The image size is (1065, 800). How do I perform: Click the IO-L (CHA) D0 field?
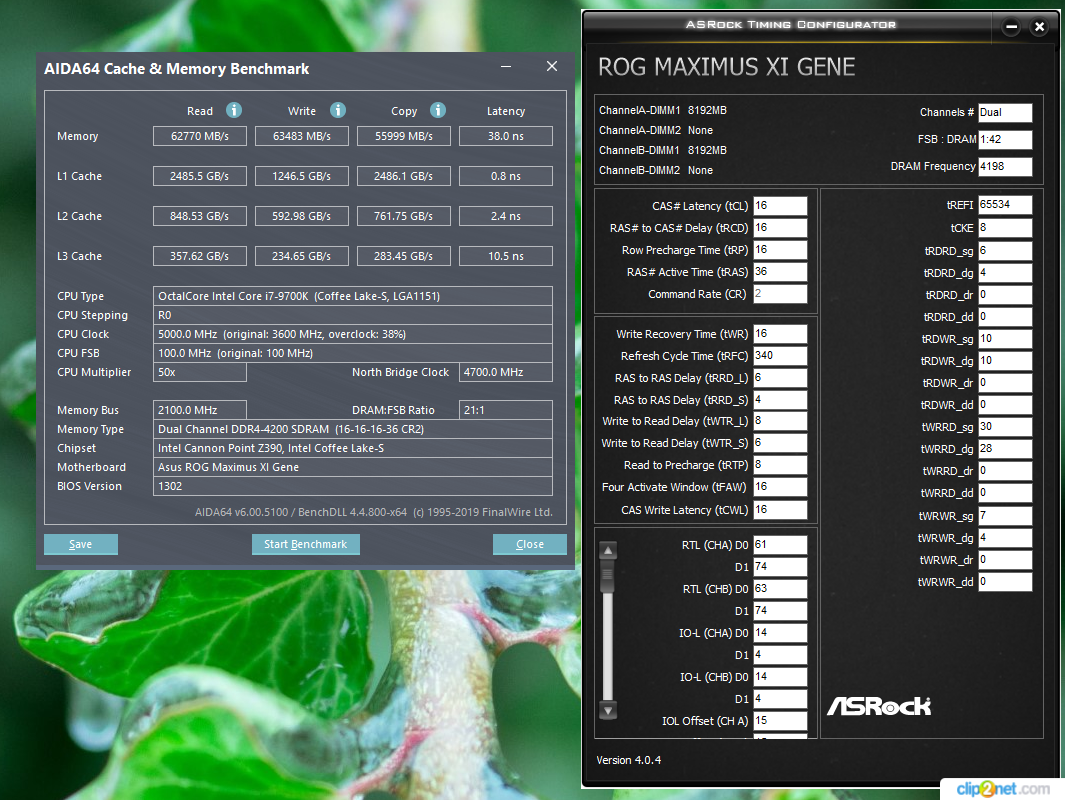780,633
